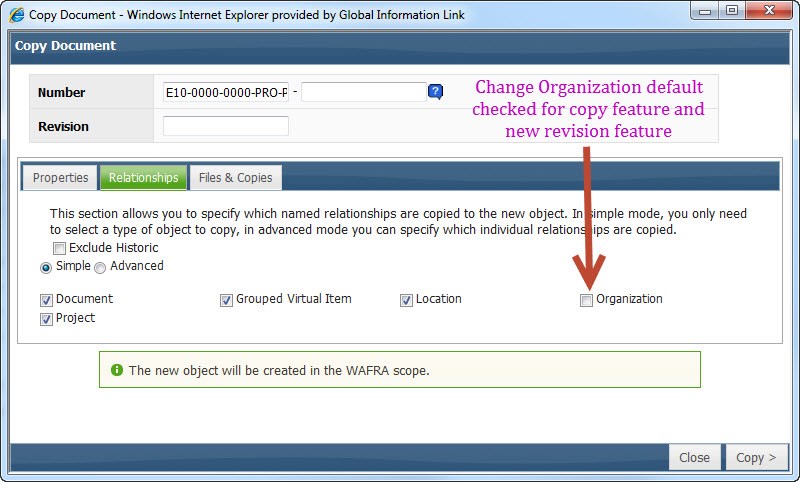The height and width of the screenshot is (482, 800).
Task: Click the Close button
Action: [694, 457]
